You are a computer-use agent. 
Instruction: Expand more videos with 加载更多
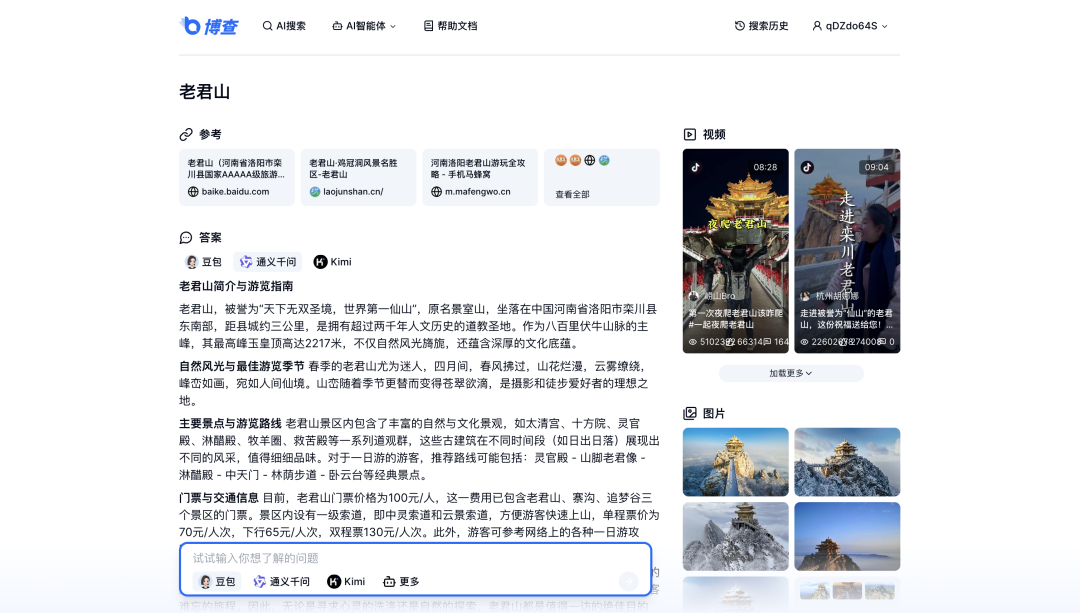click(791, 373)
